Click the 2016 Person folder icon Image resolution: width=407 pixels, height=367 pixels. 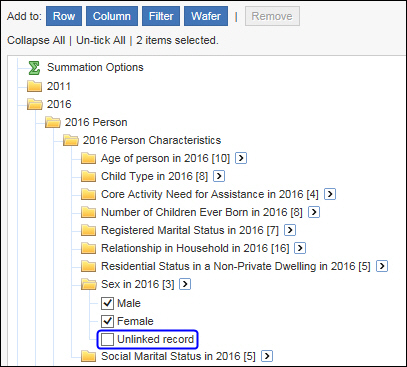(x=53, y=122)
